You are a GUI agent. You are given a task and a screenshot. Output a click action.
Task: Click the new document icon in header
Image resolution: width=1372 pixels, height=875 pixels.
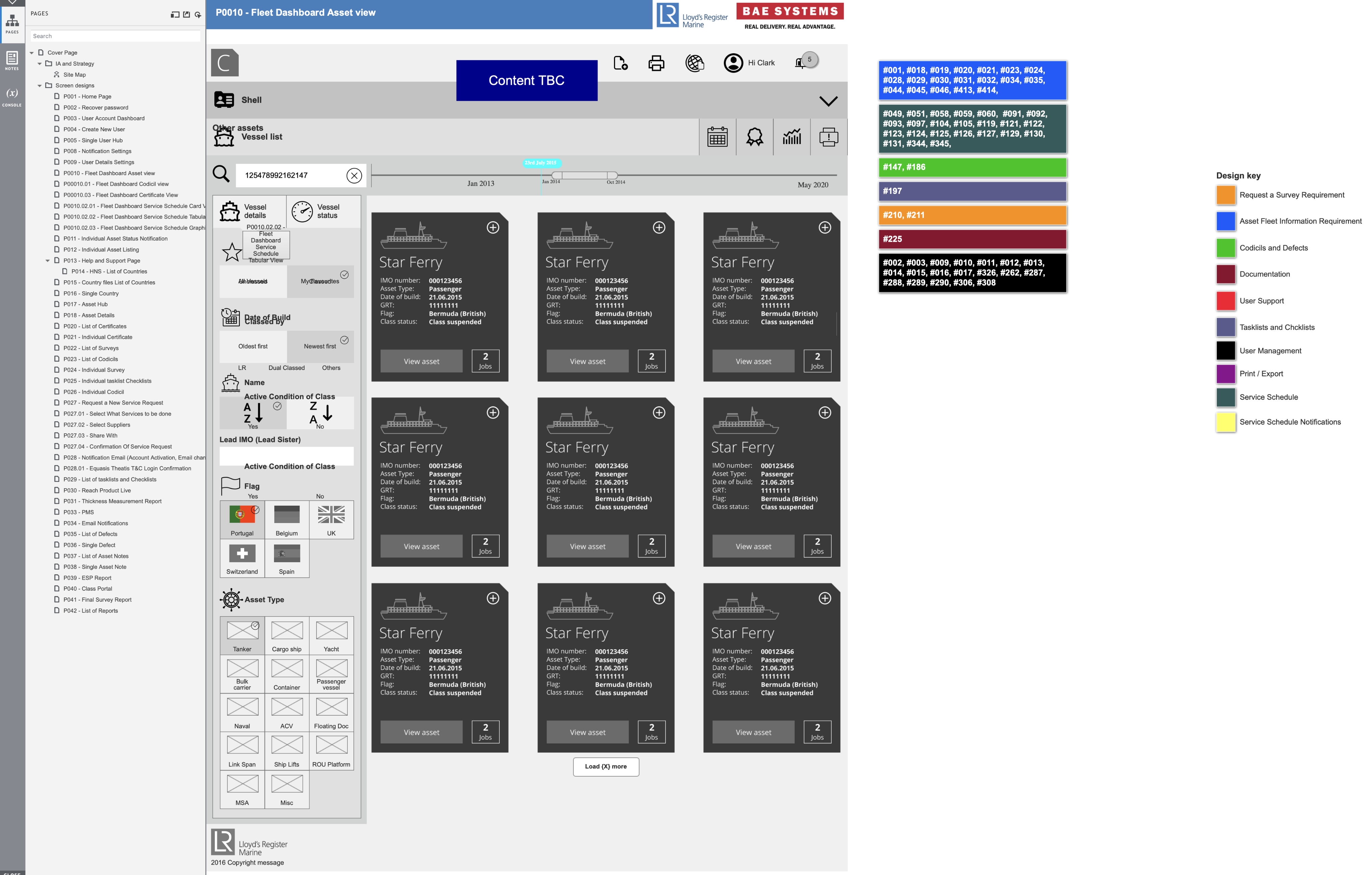620,63
